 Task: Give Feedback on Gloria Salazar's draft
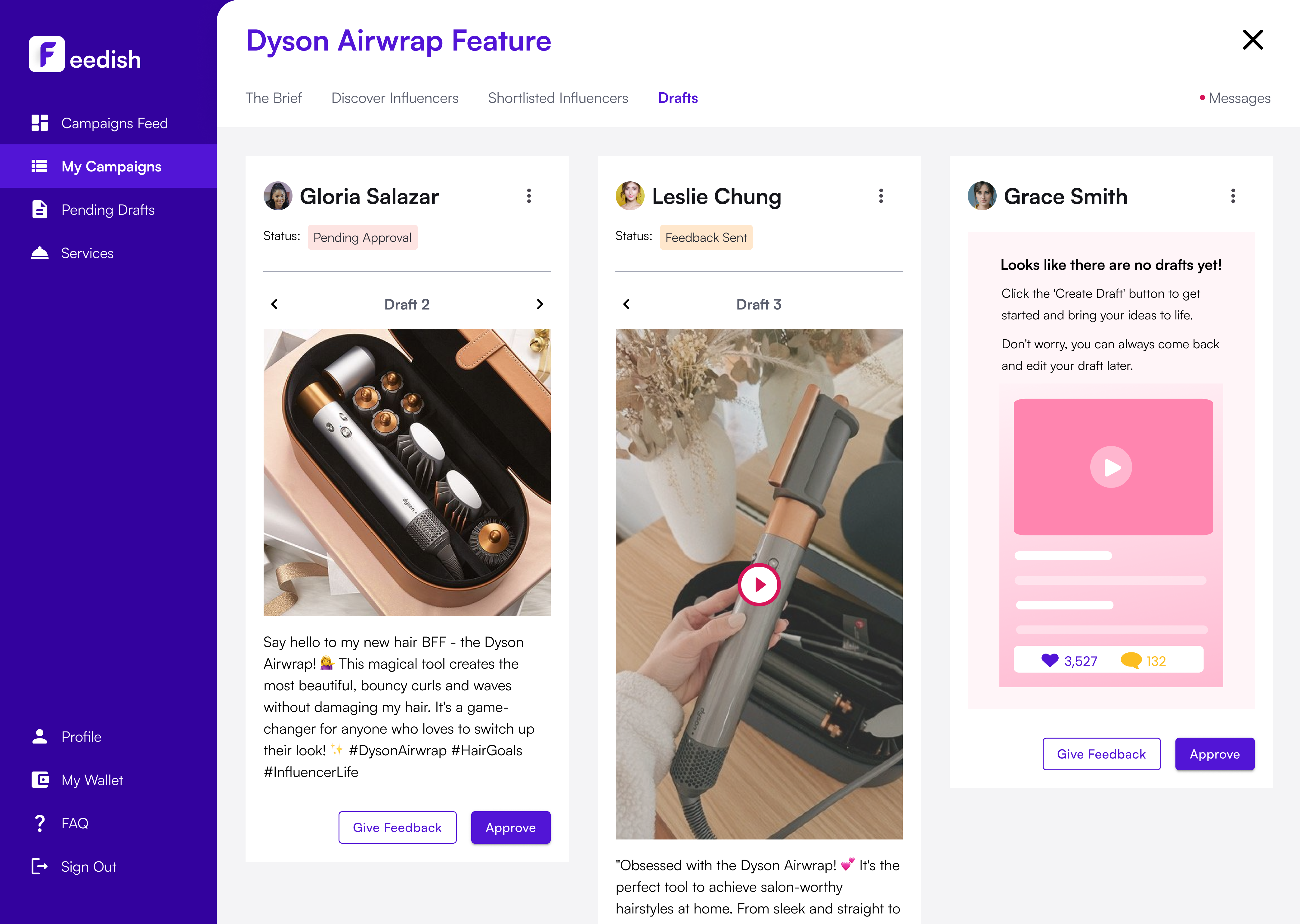coord(397,827)
